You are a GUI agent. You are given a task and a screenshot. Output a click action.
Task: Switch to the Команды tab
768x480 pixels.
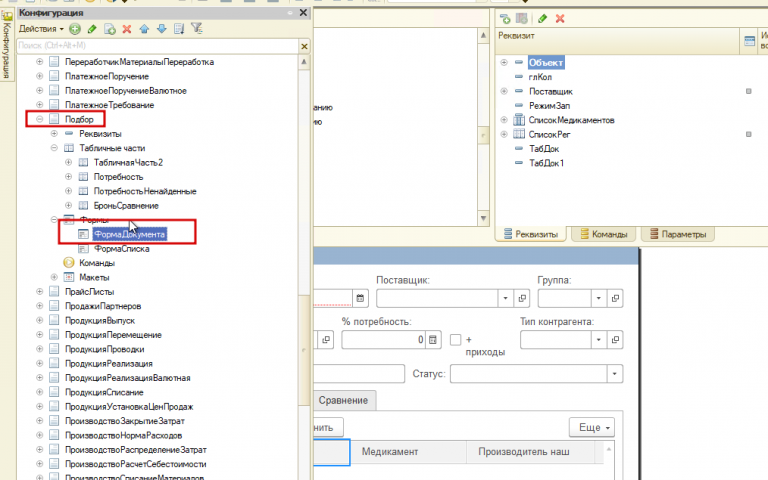click(x=603, y=234)
